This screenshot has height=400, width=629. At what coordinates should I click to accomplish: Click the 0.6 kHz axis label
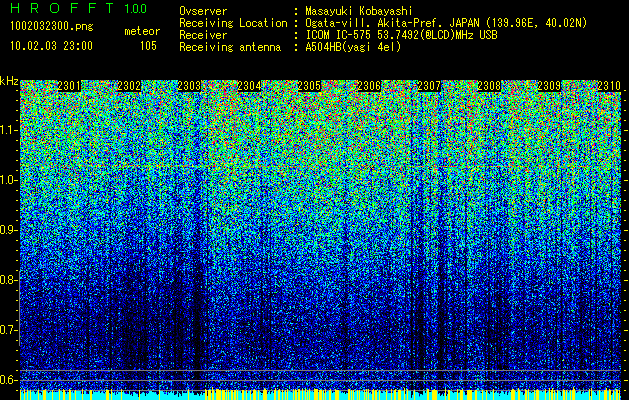point(9,380)
